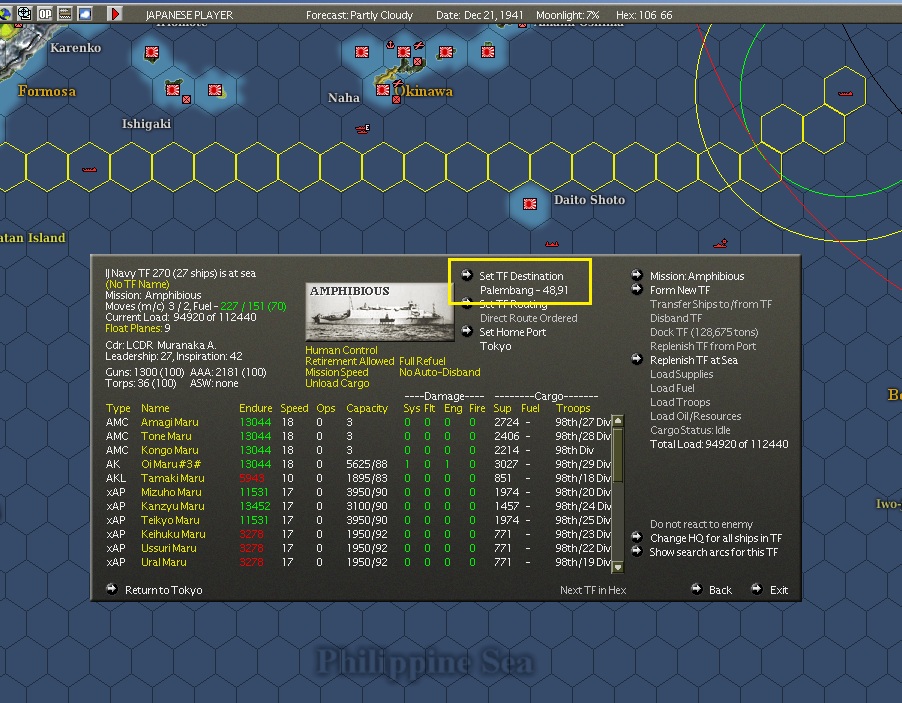The width and height of the screenshot is (902, 703).
Task: Click the Disband TF option
Action: [x=676, y=318]
